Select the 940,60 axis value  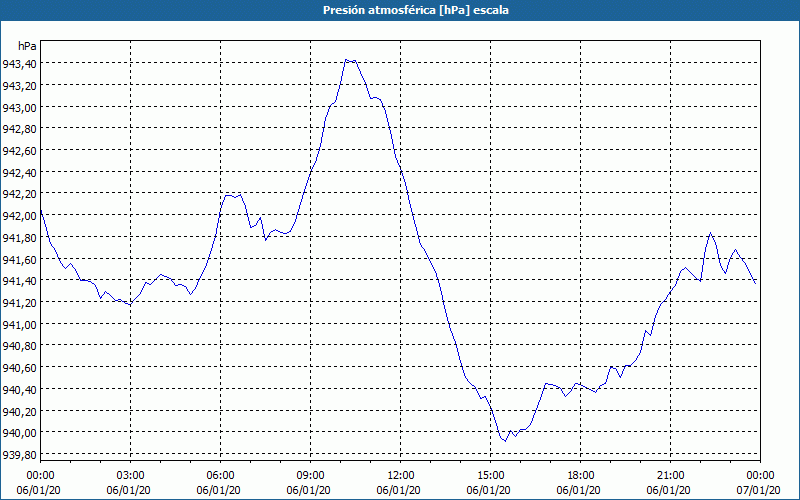point(19,368)
